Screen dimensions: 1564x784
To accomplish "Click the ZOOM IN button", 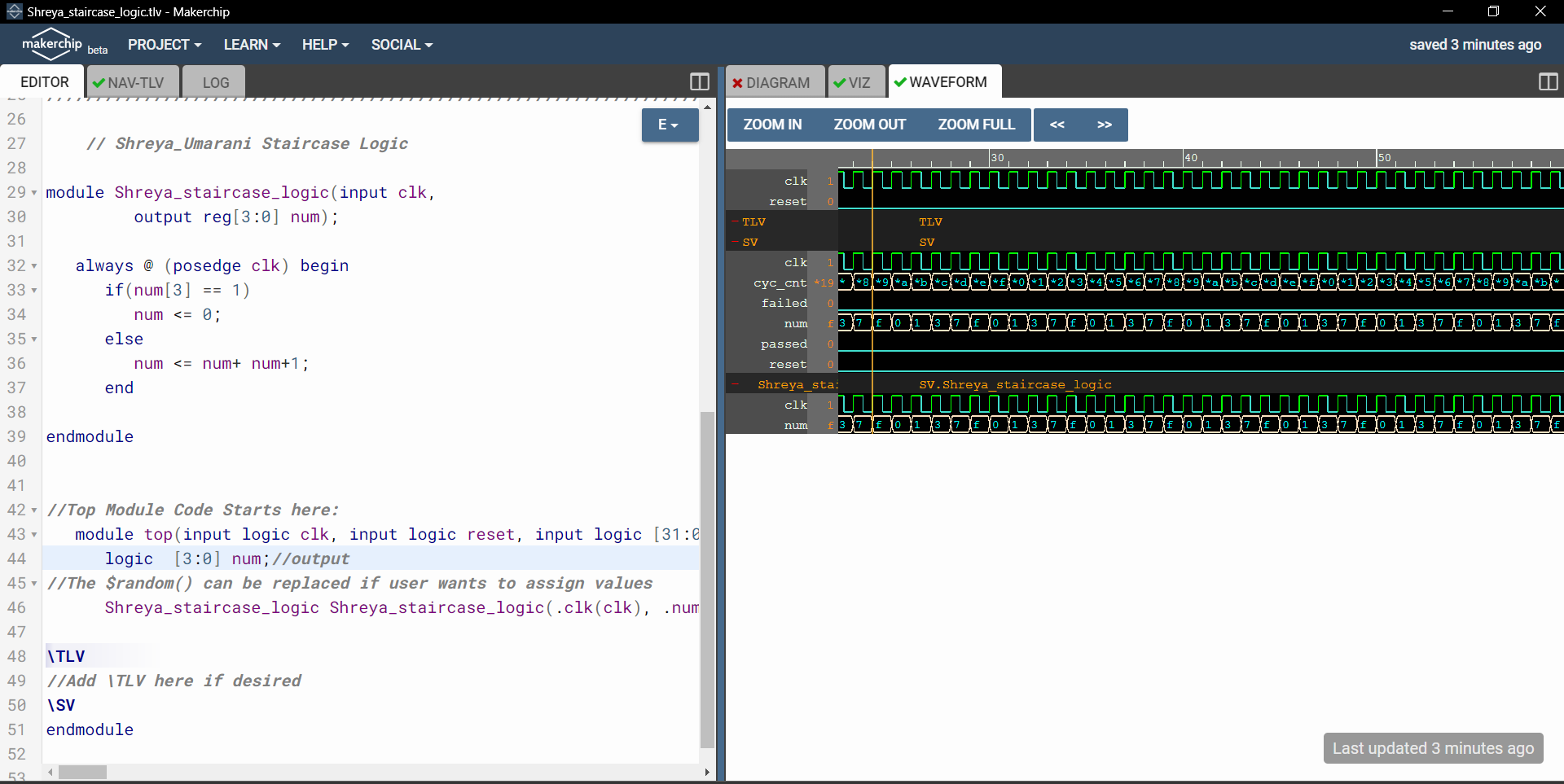I will tap(771, 125).
